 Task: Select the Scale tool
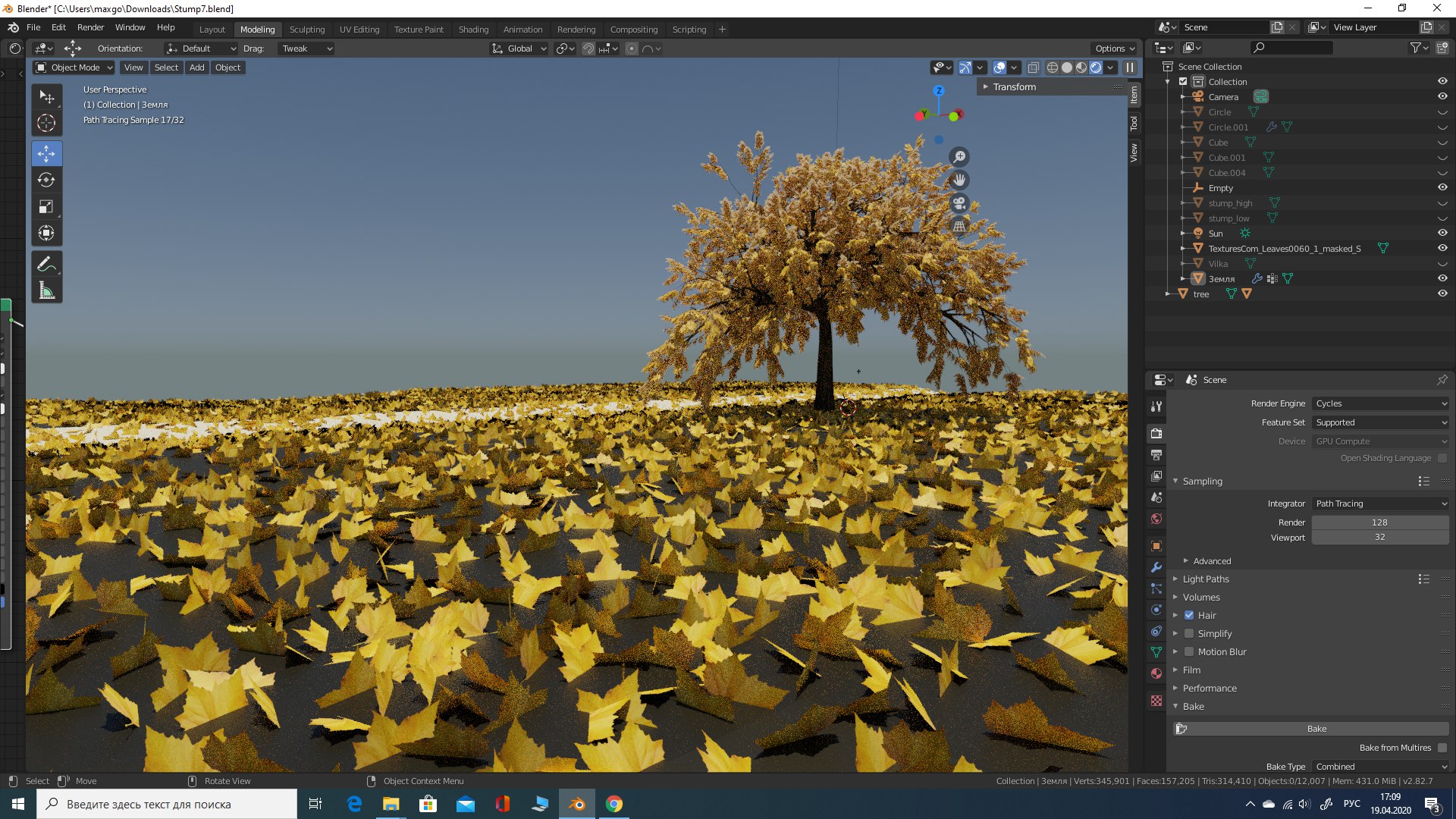46,207
